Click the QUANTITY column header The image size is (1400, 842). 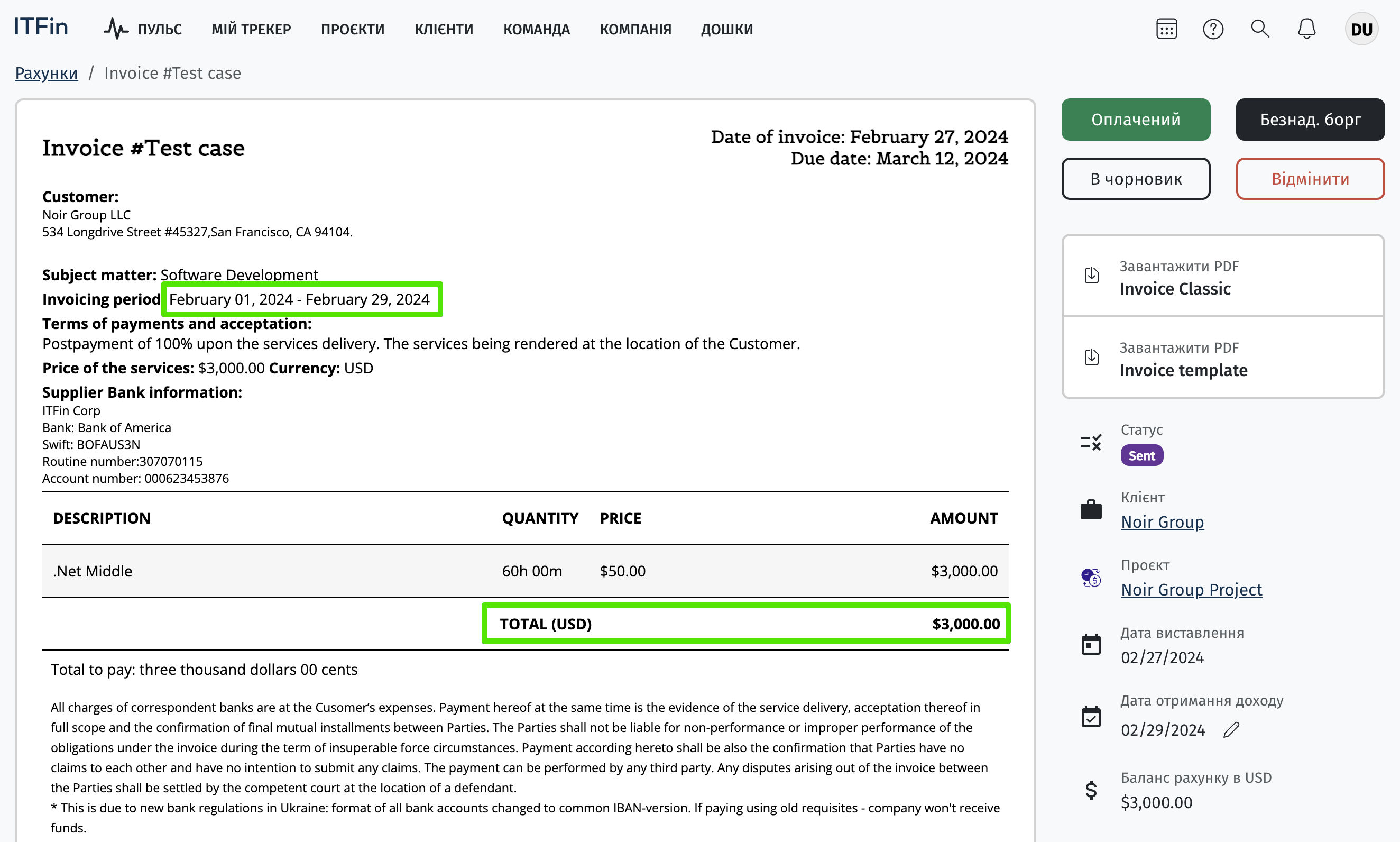pyautogui.click(x=540, y=518)
